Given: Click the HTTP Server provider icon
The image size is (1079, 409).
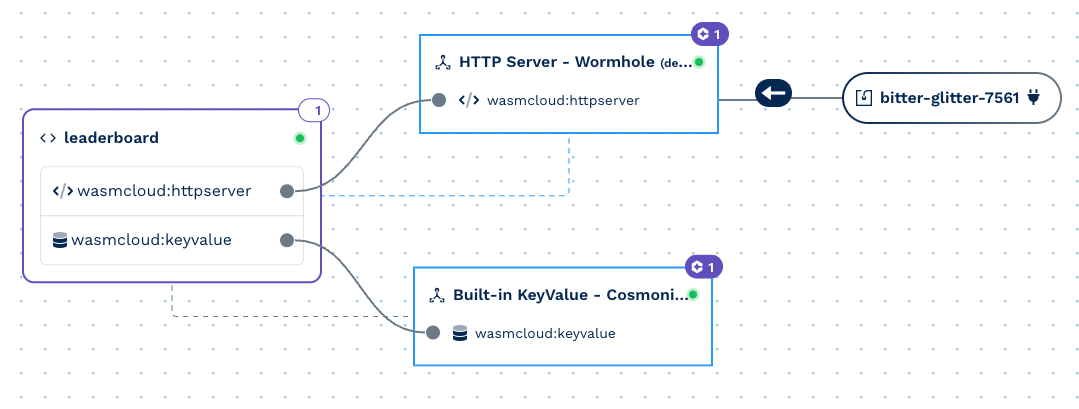Looking at the screenshot, I should coord(443,62).
